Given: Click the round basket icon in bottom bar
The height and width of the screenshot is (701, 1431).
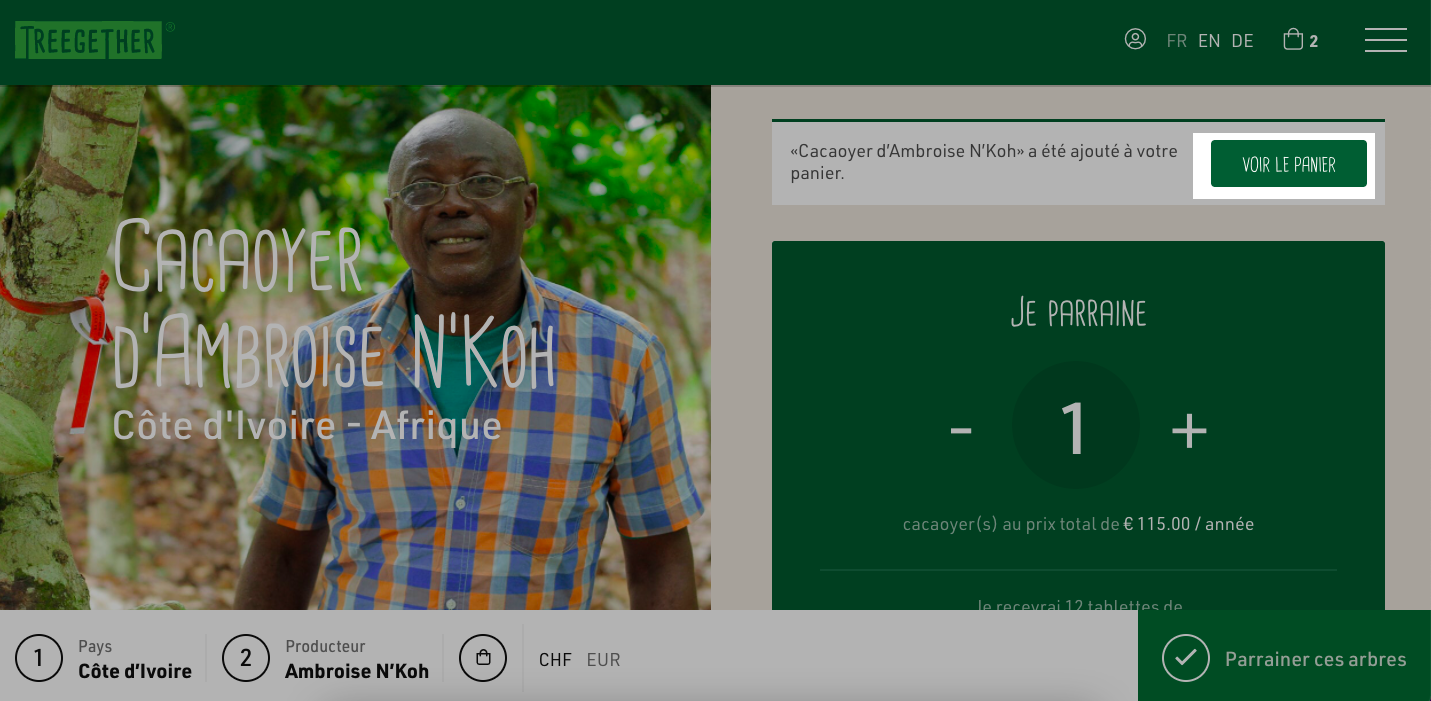Looking at the screenshot, I should point(483,658).
